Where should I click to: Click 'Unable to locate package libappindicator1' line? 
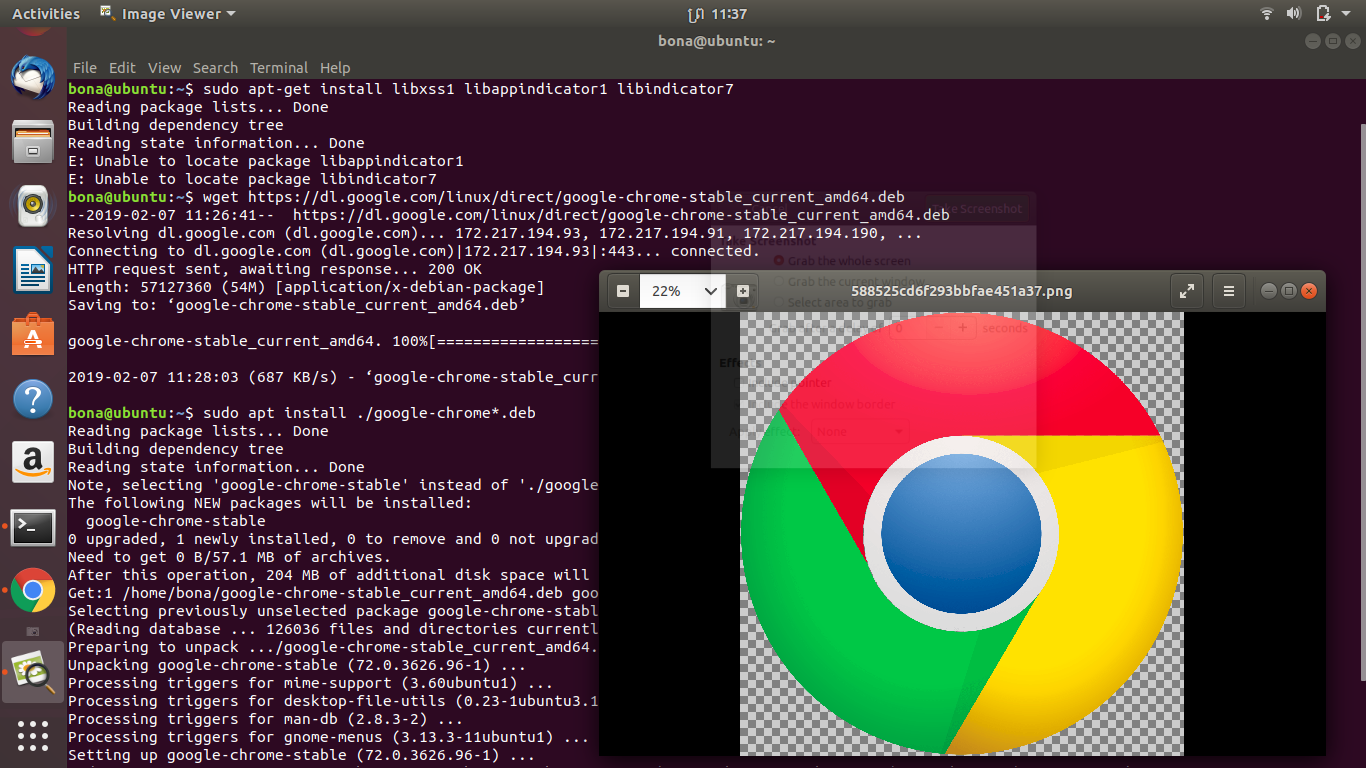266,161
